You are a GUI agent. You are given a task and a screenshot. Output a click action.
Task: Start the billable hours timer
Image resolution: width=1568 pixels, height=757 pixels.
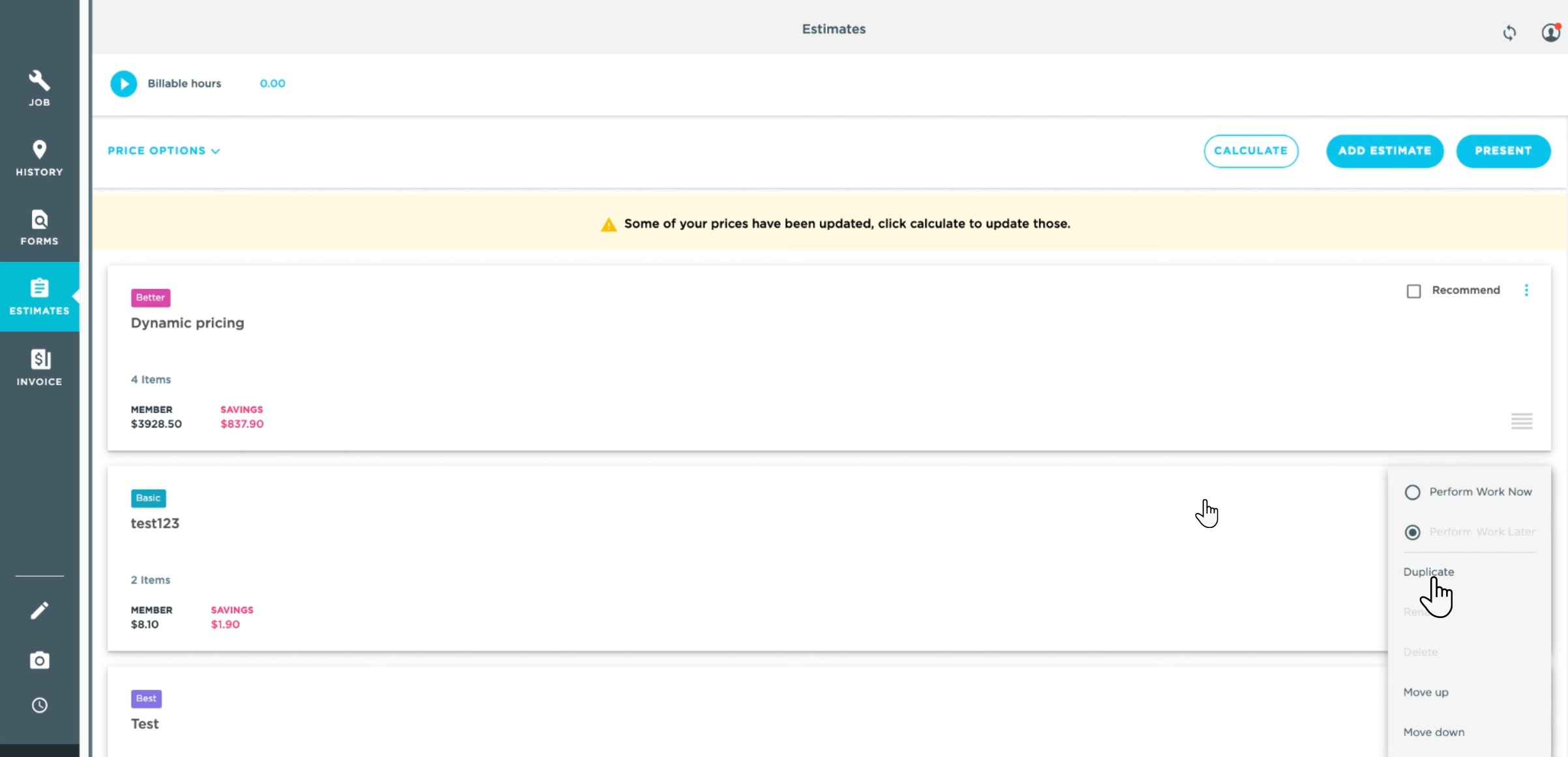coord(123,84)
